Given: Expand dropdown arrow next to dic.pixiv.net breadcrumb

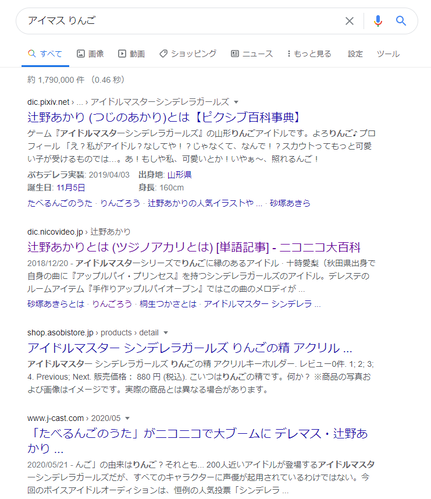Looking at the screenshot, I should click(236, 102).
